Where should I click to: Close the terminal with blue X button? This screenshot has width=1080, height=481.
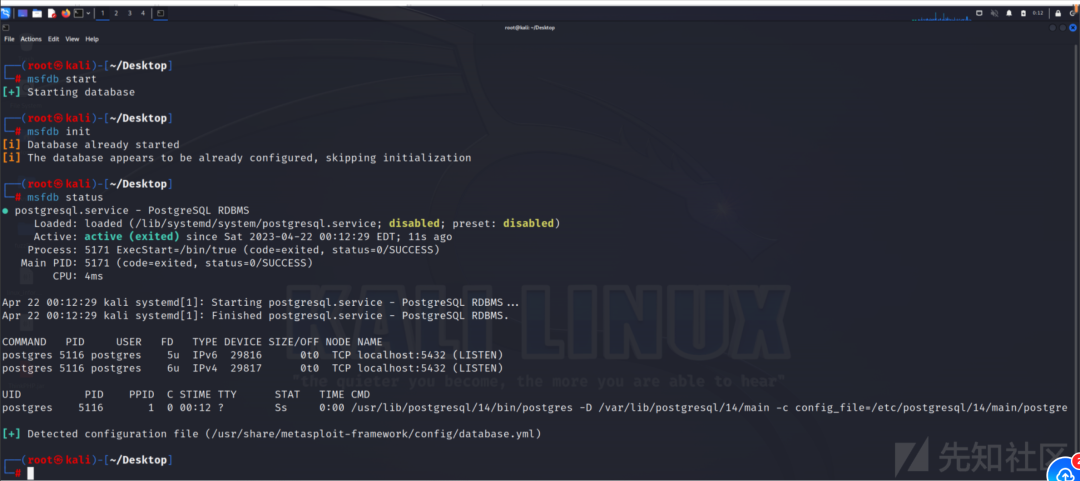(1073, 28)
